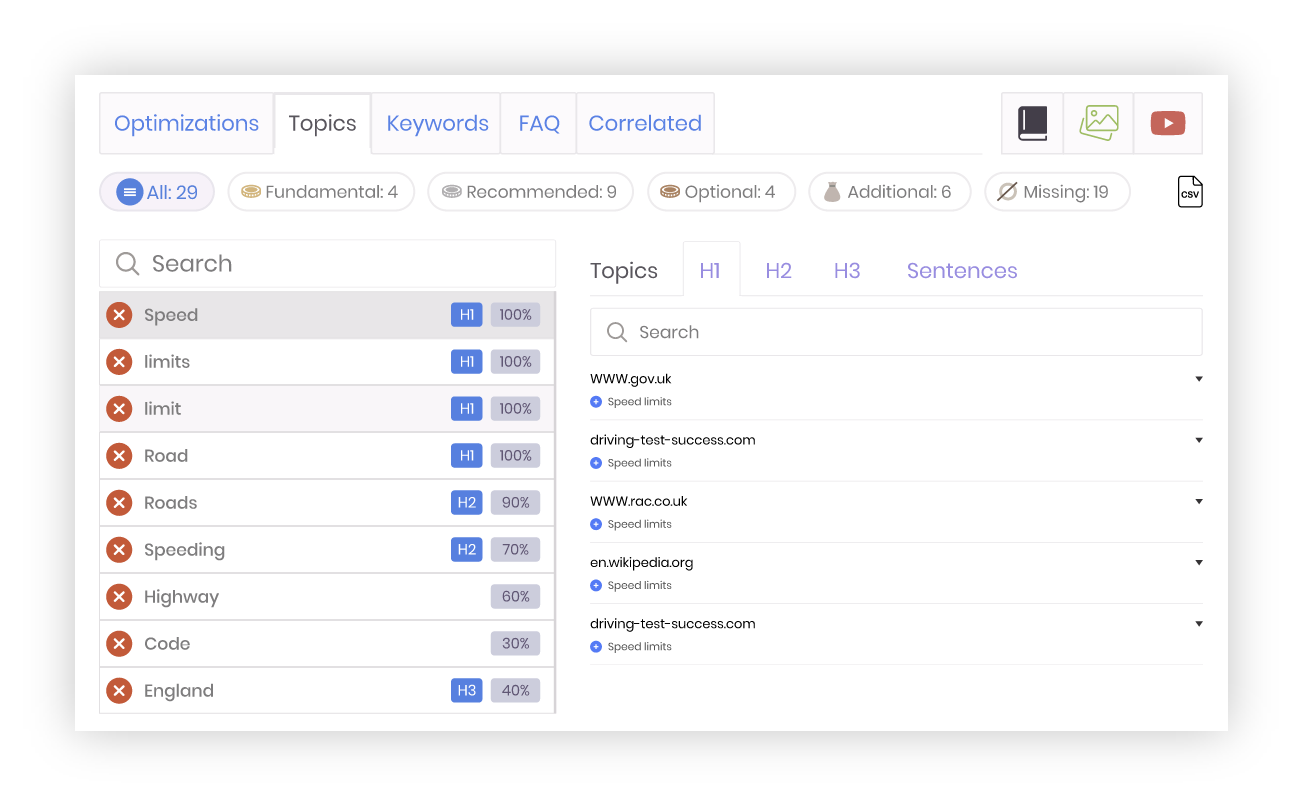Expand the en.wikipedia.org entry
Image resolution: width=1303 pixels, height=806 pixels.
click(x=1198, y=562)
